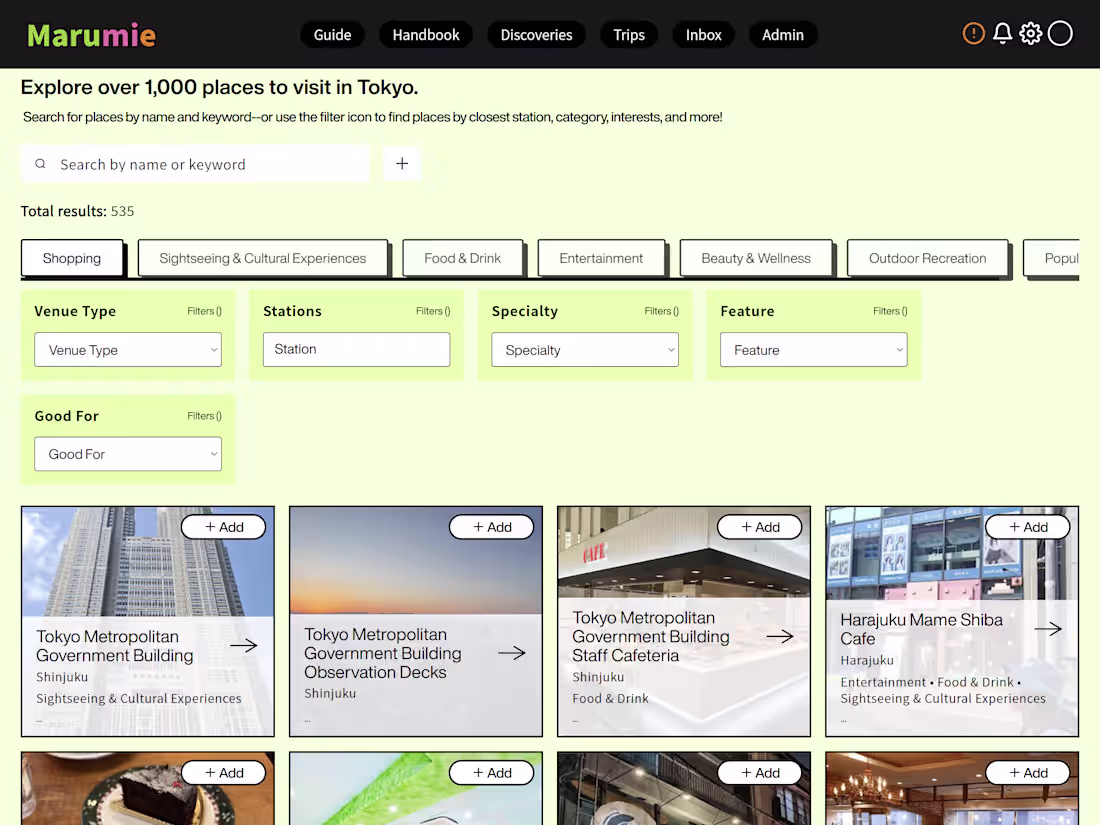Viewport: 1100px width, 825px height.
Task: Click the plus button beside search
Action: 402,163
